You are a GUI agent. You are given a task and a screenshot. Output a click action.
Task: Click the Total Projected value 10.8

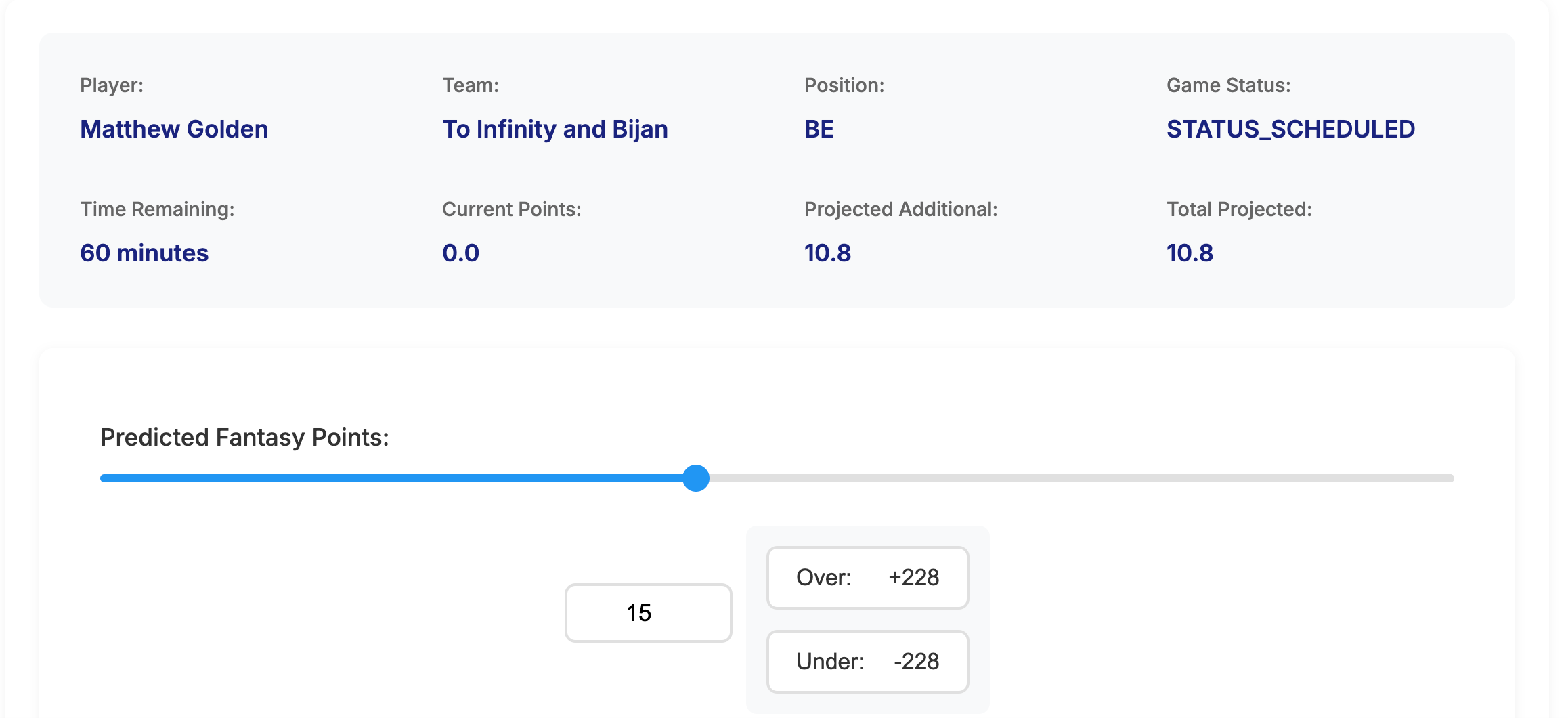[1190, 253]
